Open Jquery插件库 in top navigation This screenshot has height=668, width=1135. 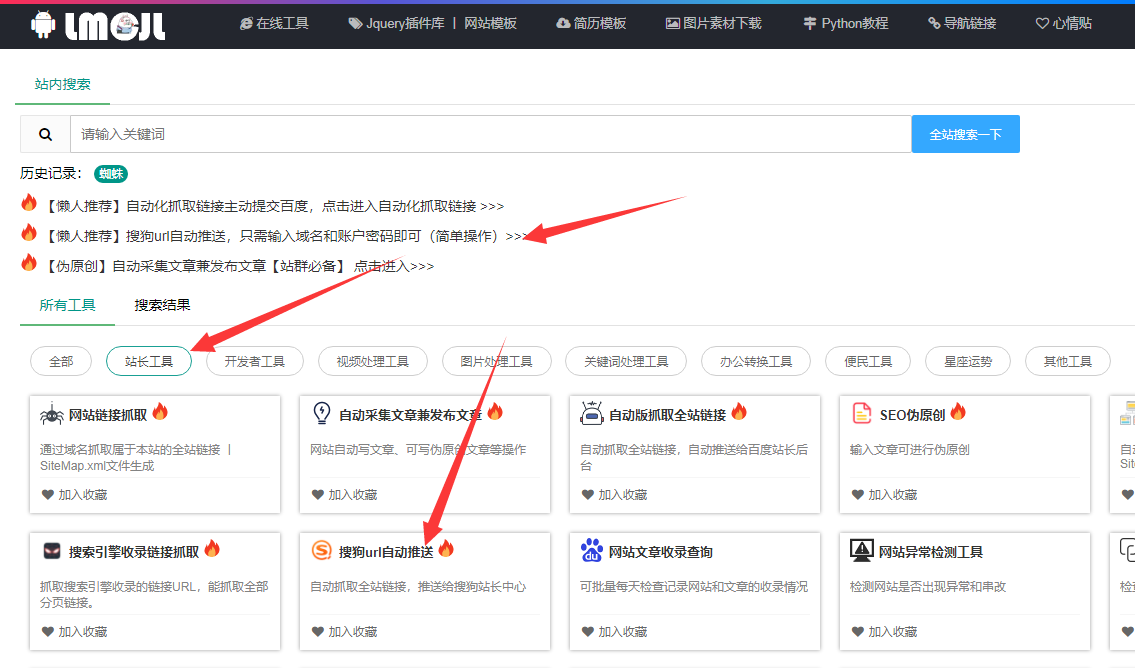click(x=397, y=24)
